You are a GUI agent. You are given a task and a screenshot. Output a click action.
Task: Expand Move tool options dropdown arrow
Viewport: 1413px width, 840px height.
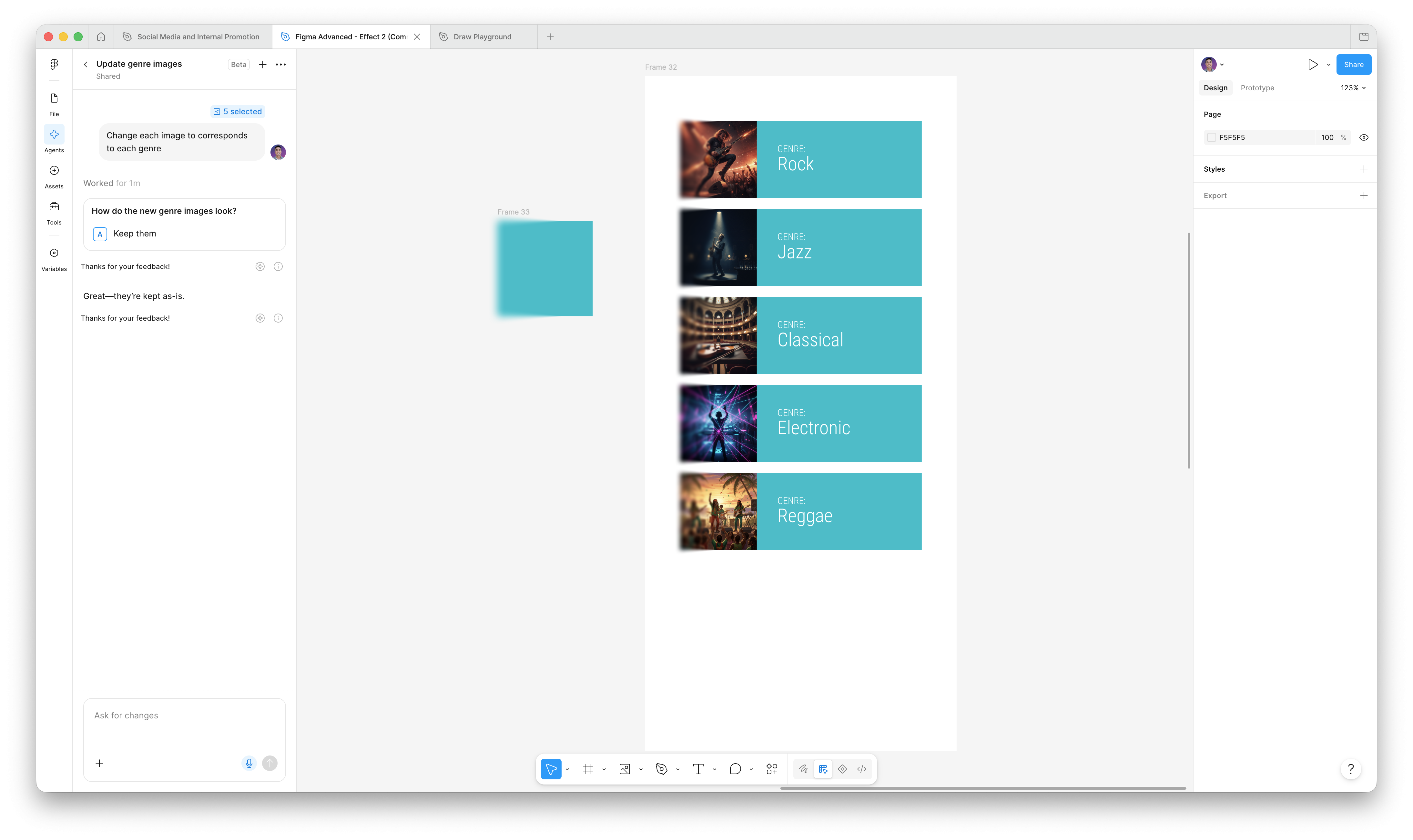coord(567,769)
